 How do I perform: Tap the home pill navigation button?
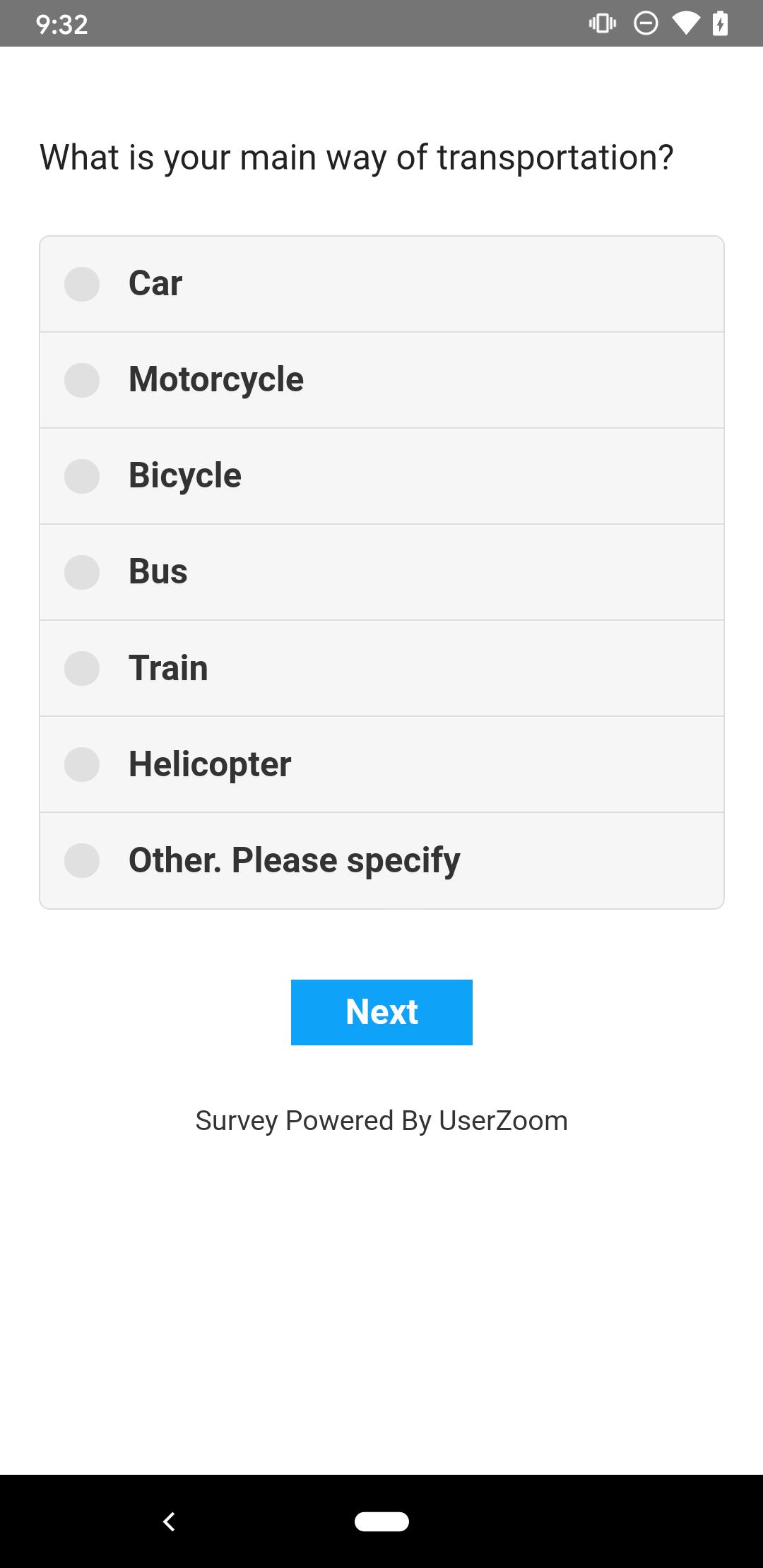381,1521
